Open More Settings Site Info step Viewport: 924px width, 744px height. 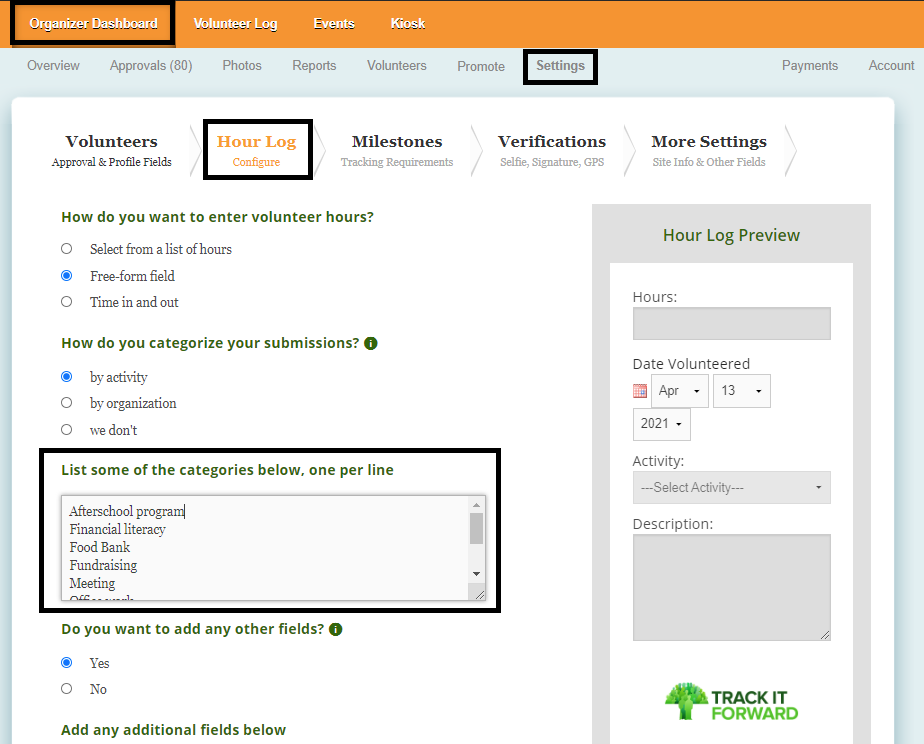click(x=709, y=150)
